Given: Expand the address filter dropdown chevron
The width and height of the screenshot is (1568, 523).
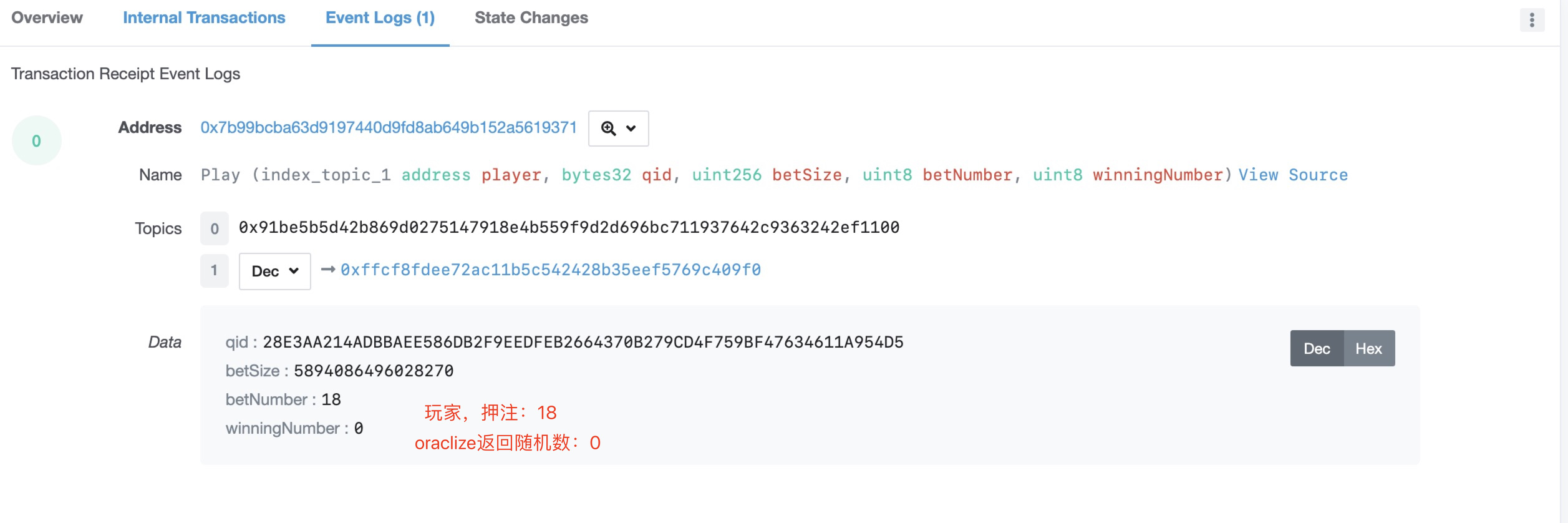Looking at the screenshot, I should (631, 129).
